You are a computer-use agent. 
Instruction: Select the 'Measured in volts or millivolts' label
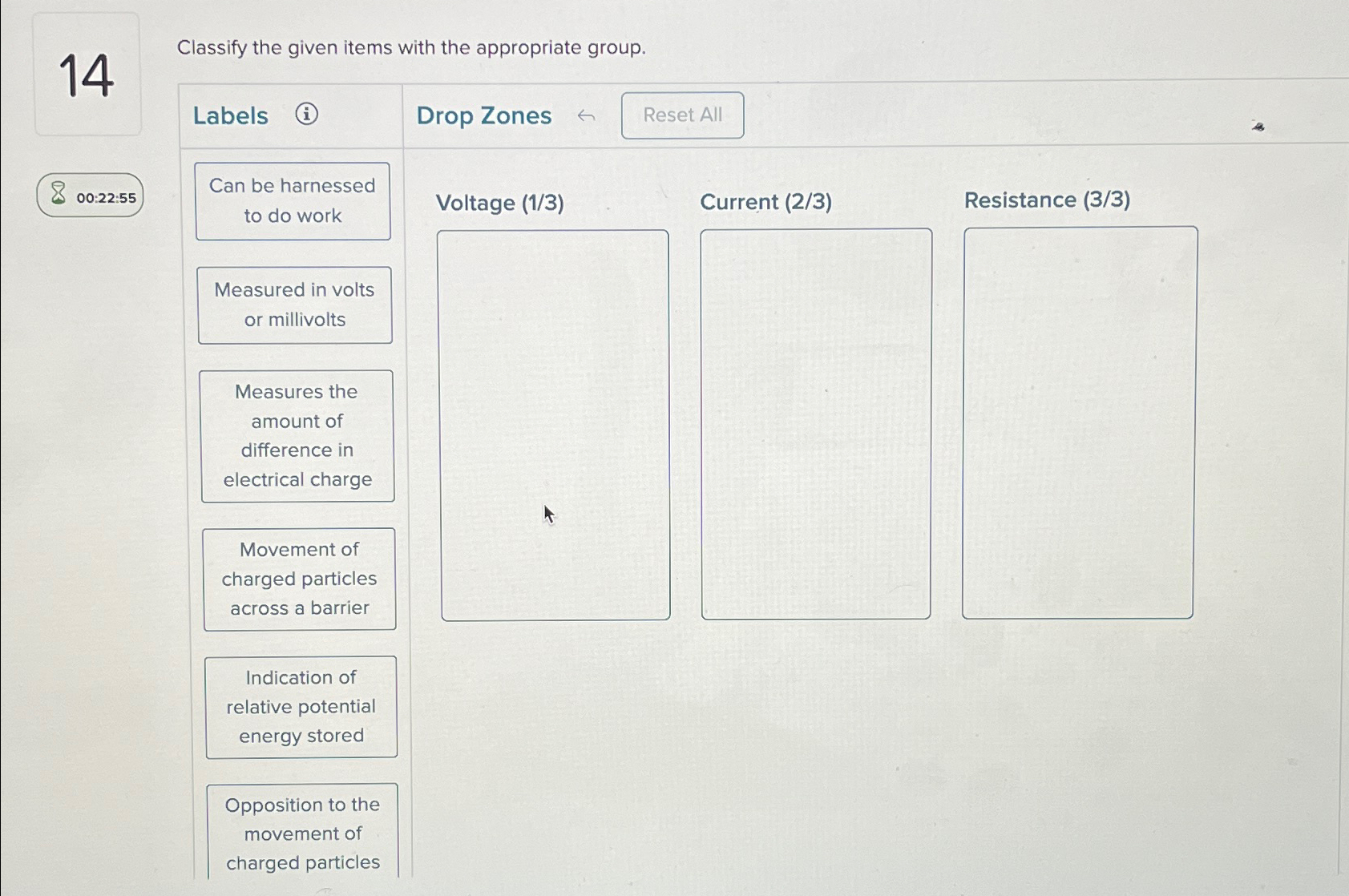pyautogui.click(x=294, y=305)
